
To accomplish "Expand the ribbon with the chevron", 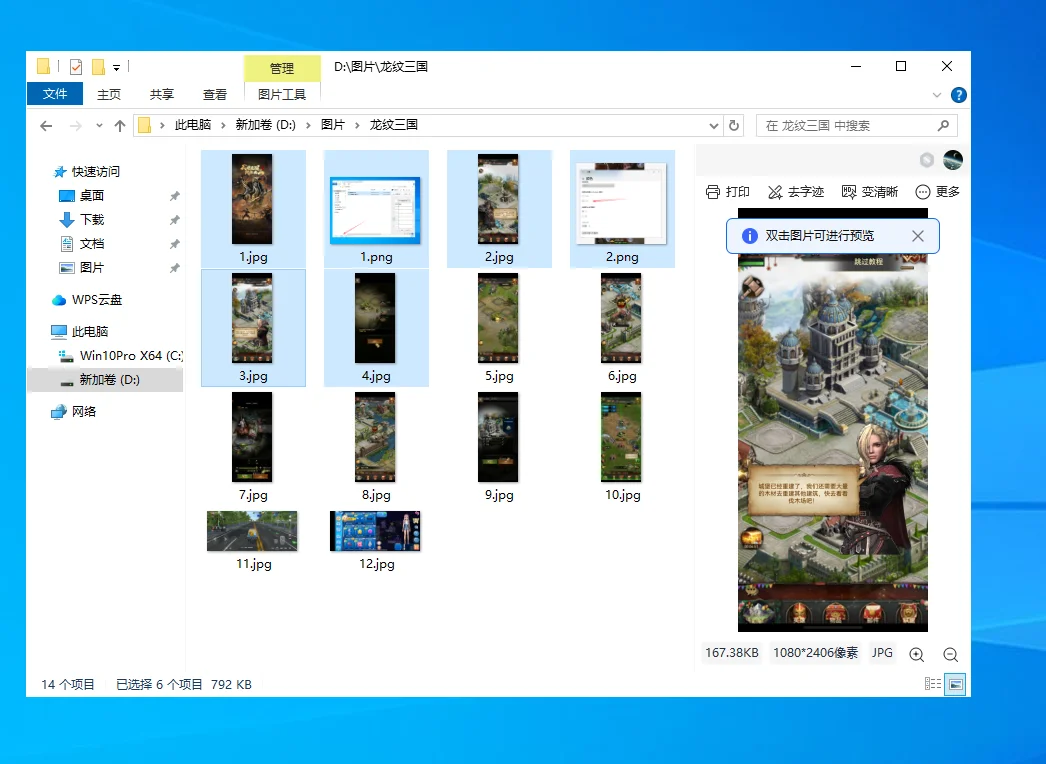I will coord(937,95).
